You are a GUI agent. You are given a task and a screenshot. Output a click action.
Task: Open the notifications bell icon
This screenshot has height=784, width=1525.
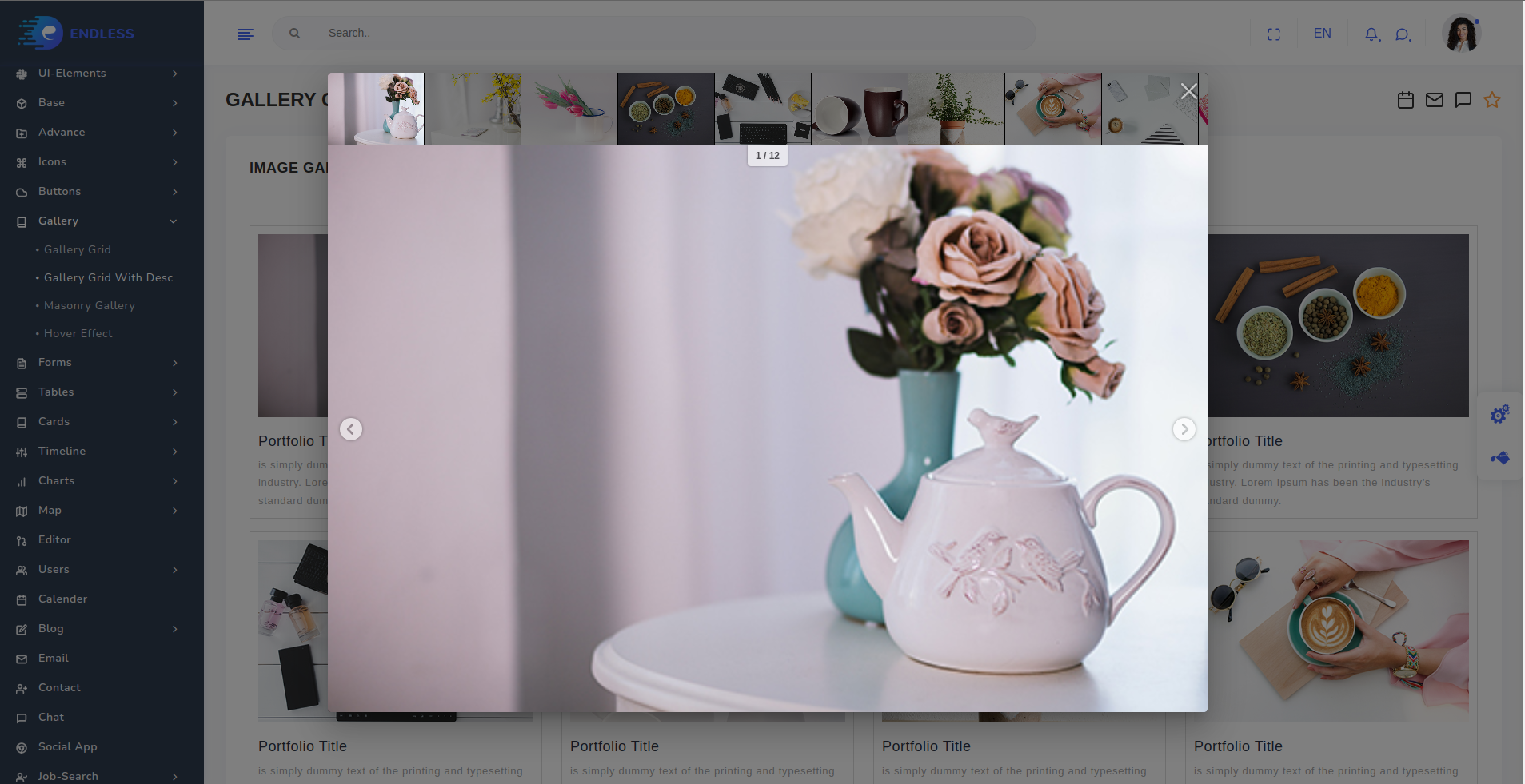[1371, 34]
